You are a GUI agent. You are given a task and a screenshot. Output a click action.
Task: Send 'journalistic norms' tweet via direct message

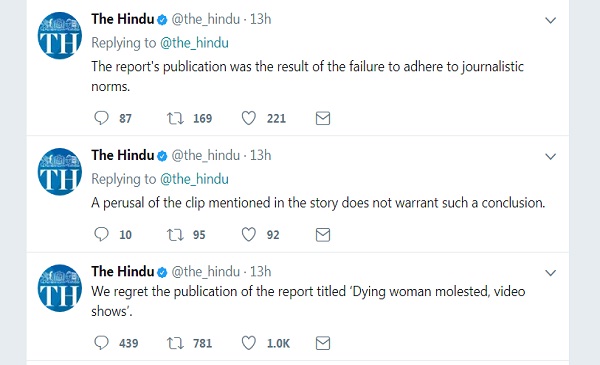click(x=323, y=118)
